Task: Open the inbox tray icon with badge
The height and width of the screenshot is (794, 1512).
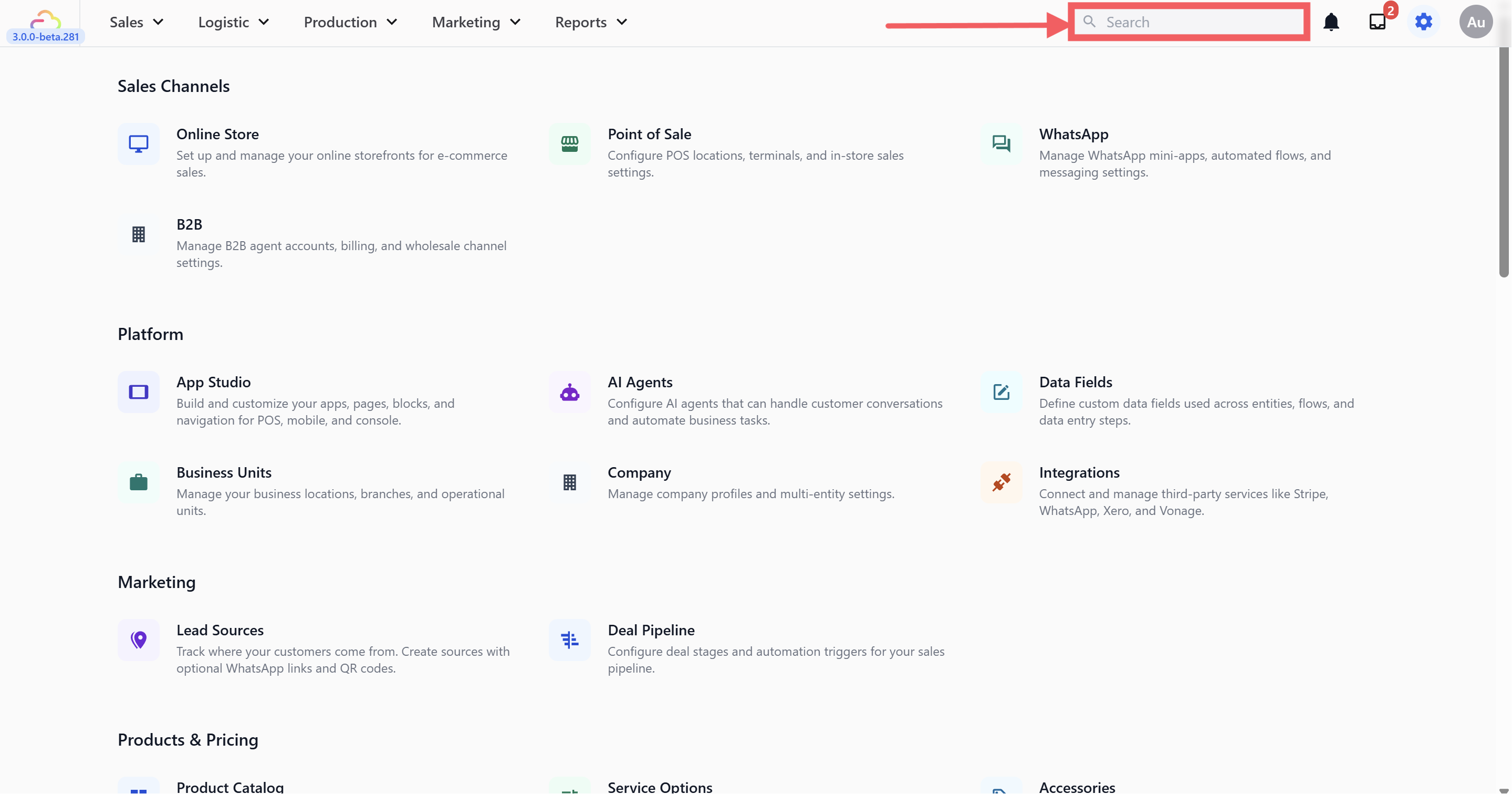Action: pos(1377,22)
